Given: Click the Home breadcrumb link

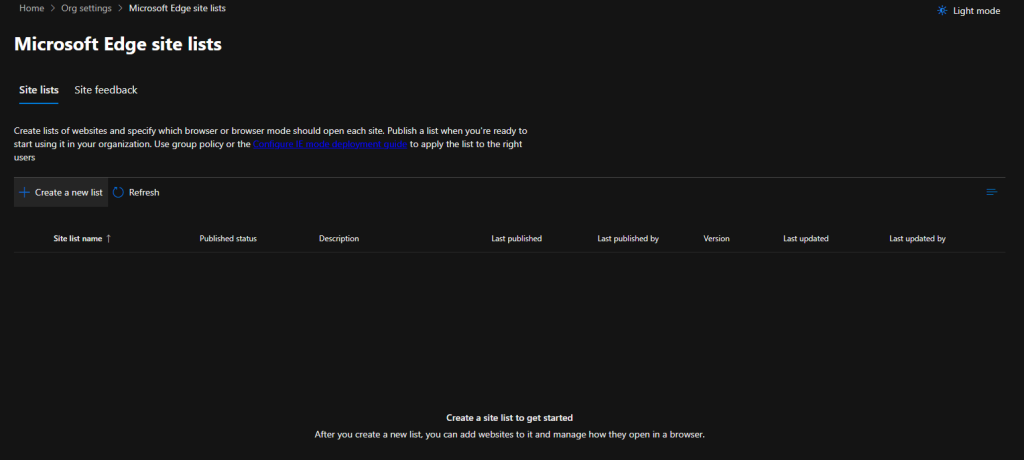Looking at the screenshot, I should [30, 8].
